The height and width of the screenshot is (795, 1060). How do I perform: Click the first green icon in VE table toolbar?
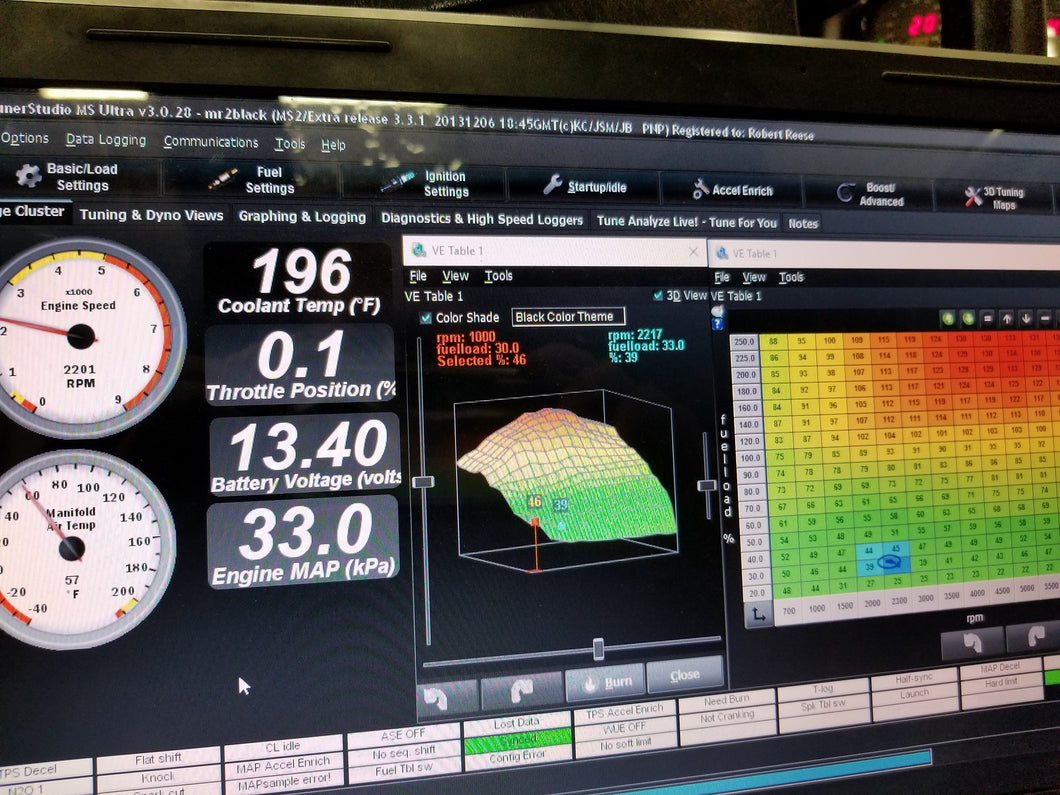pyautogui.click(x=948, y=318)
